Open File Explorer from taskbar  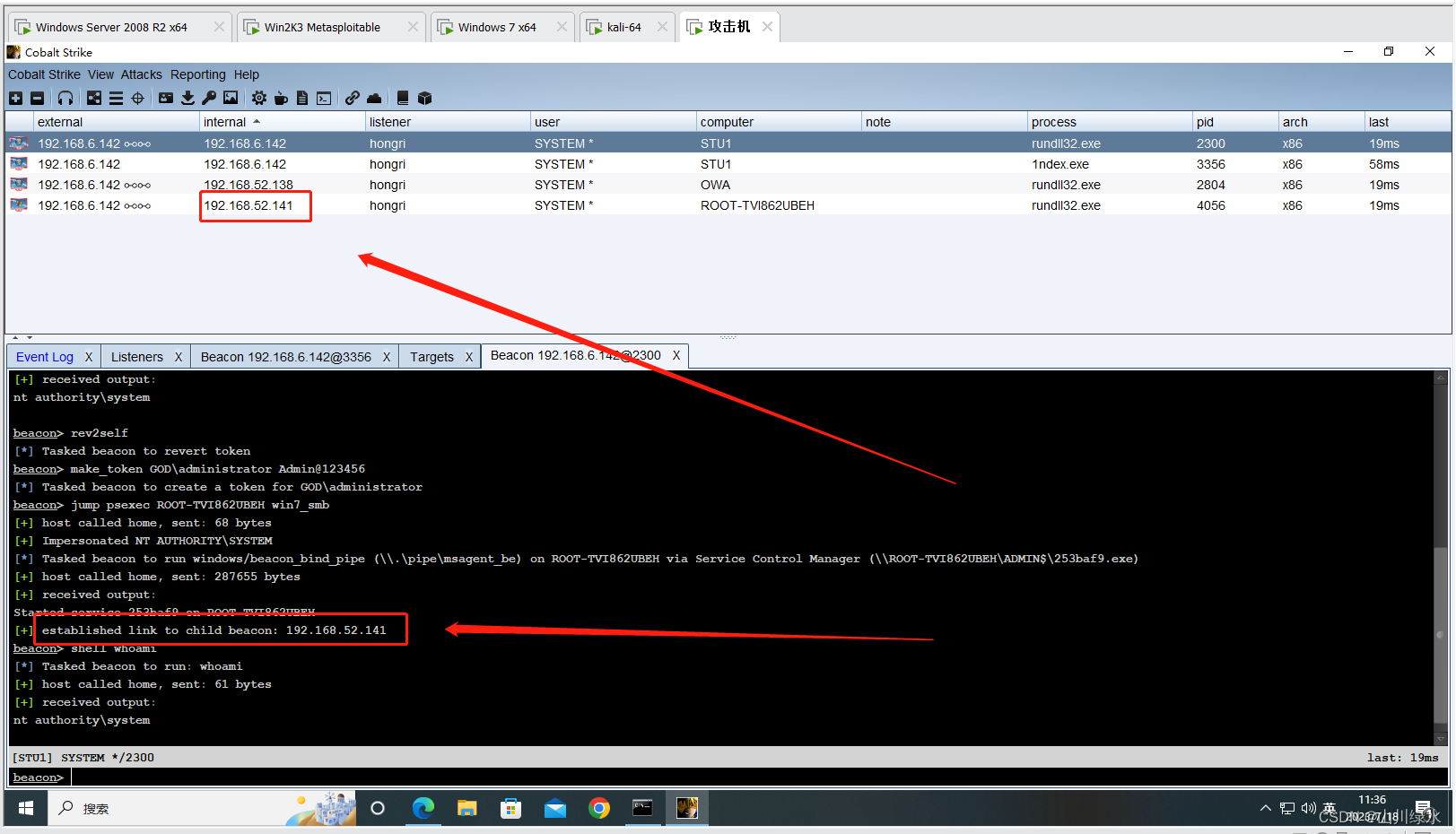[466, 808]
